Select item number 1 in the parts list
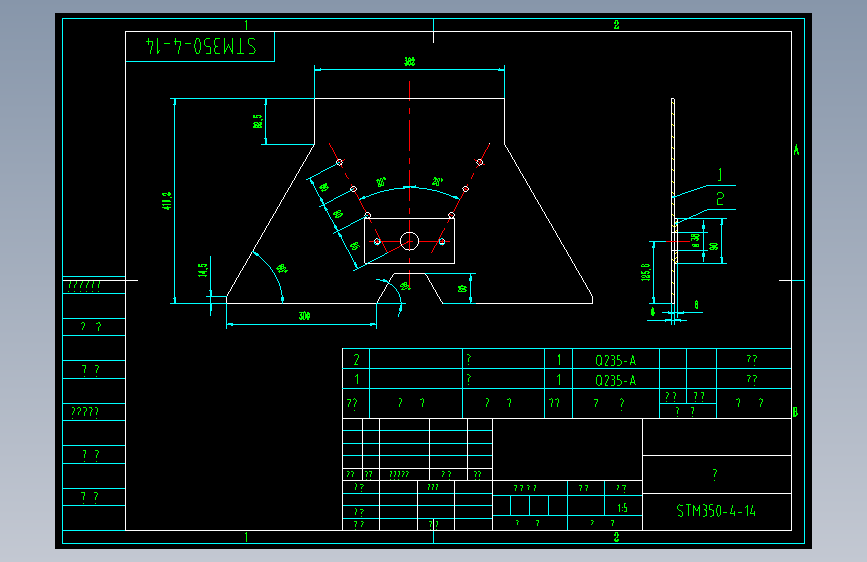Image resolution: width=867 pixels, height=562 pixels. (357, 379)
